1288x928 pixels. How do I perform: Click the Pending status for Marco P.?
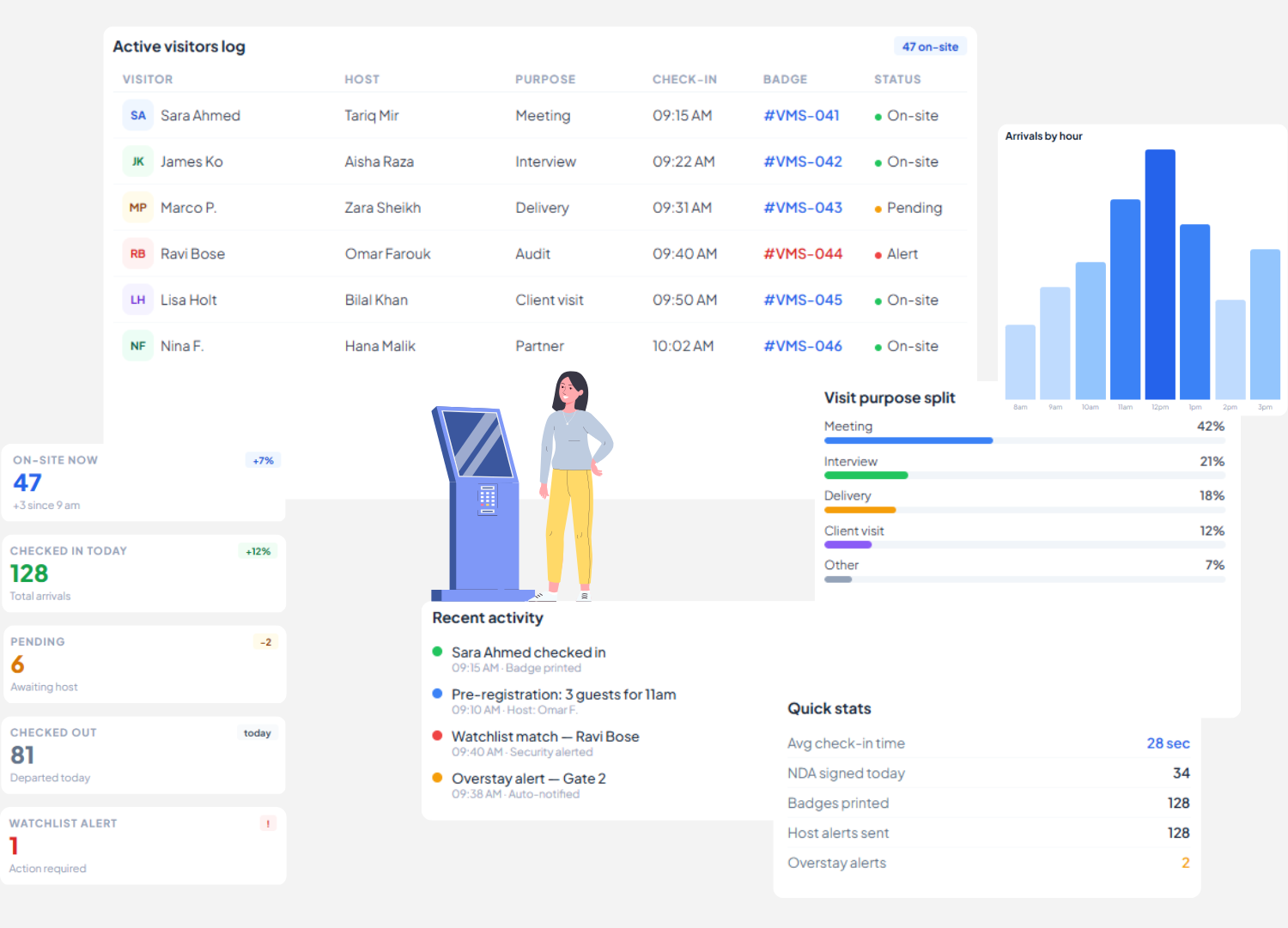(908, 208)
